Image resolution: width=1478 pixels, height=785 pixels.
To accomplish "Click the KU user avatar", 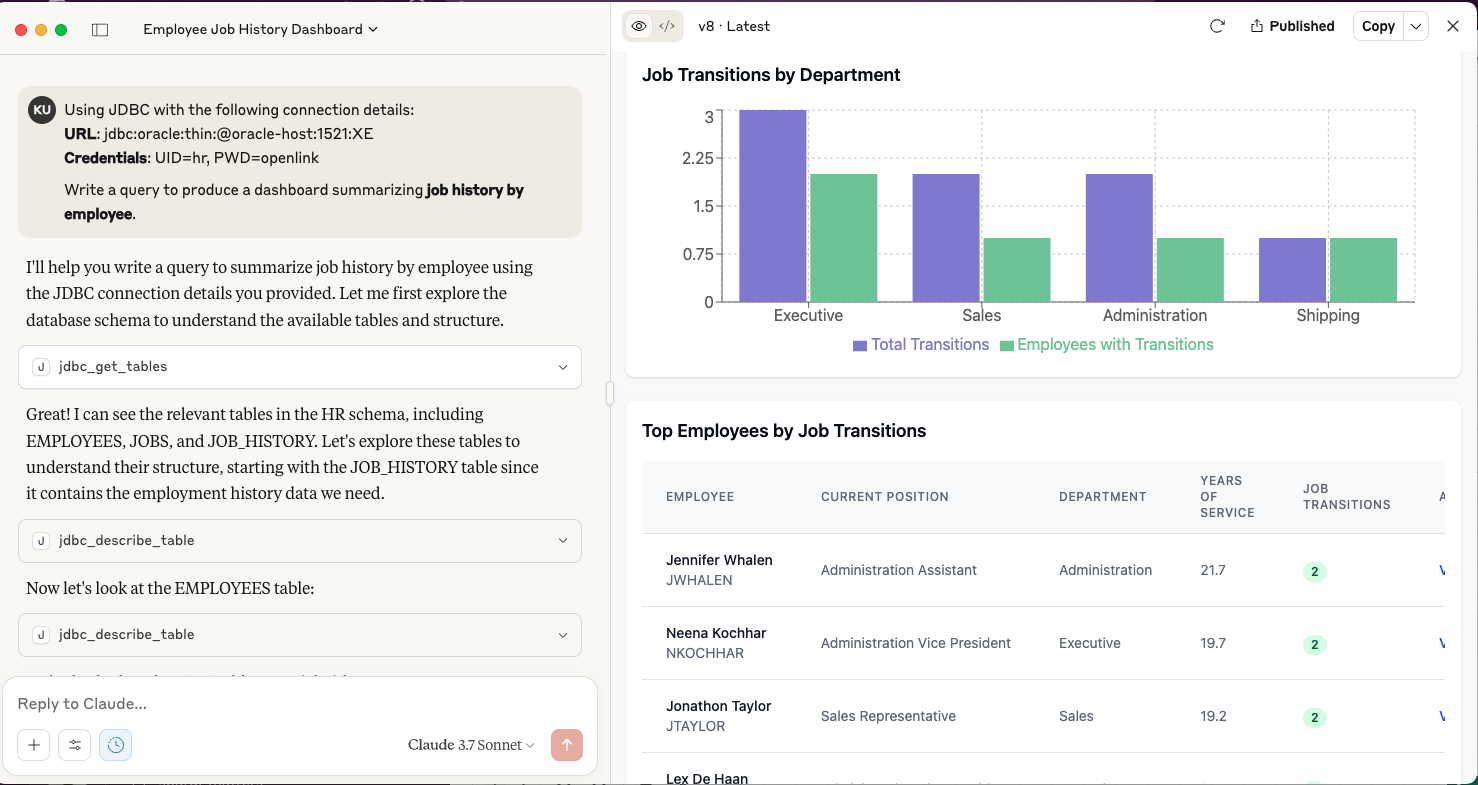I will coord(42,110).
